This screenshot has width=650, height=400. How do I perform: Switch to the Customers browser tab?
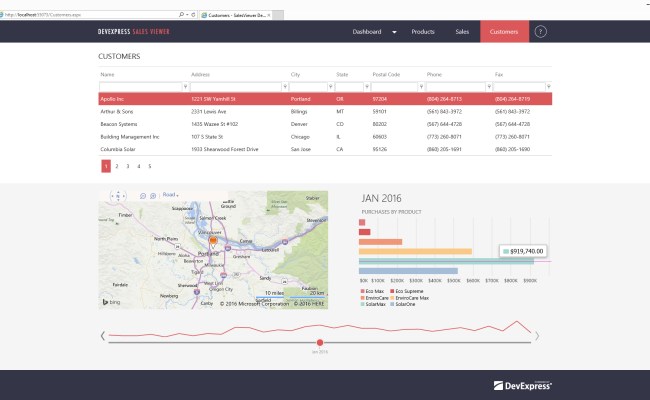coord(235,15)
